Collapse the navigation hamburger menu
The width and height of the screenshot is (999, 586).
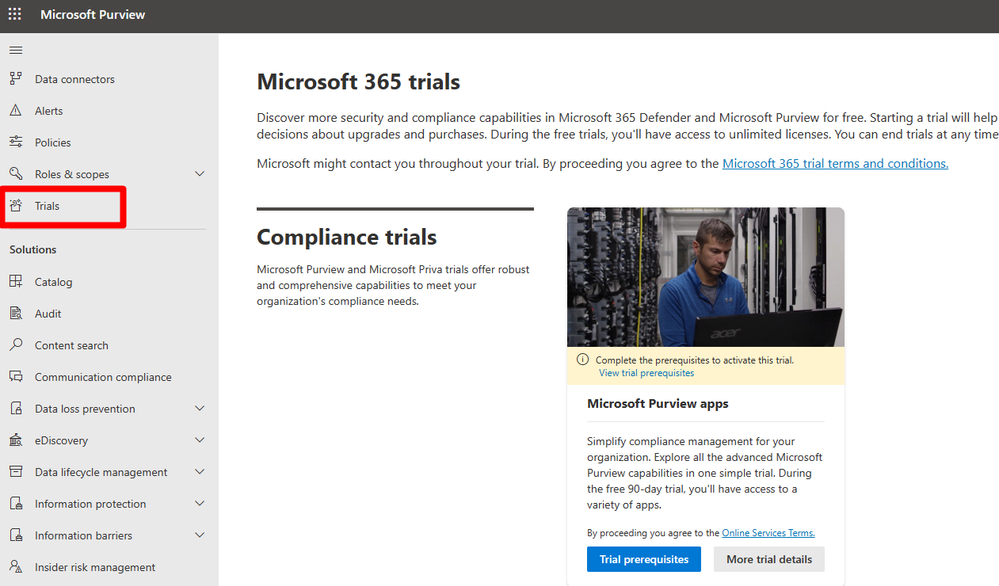(x=16, y=50)
